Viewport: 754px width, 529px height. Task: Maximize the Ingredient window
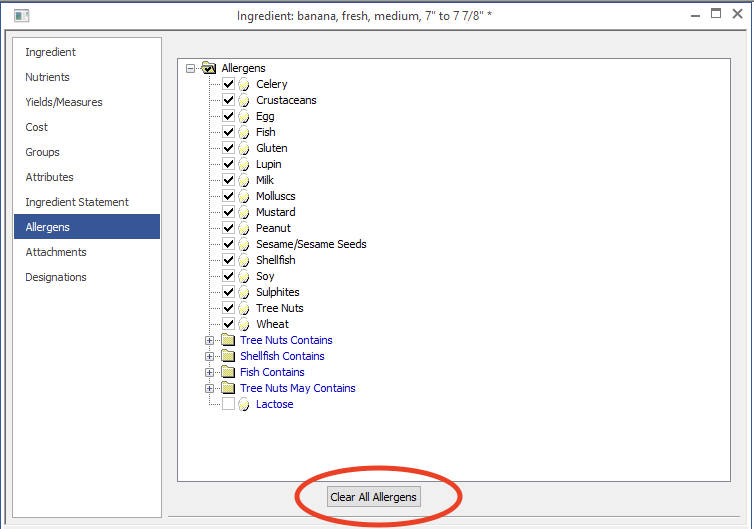(x=716, y=14)
